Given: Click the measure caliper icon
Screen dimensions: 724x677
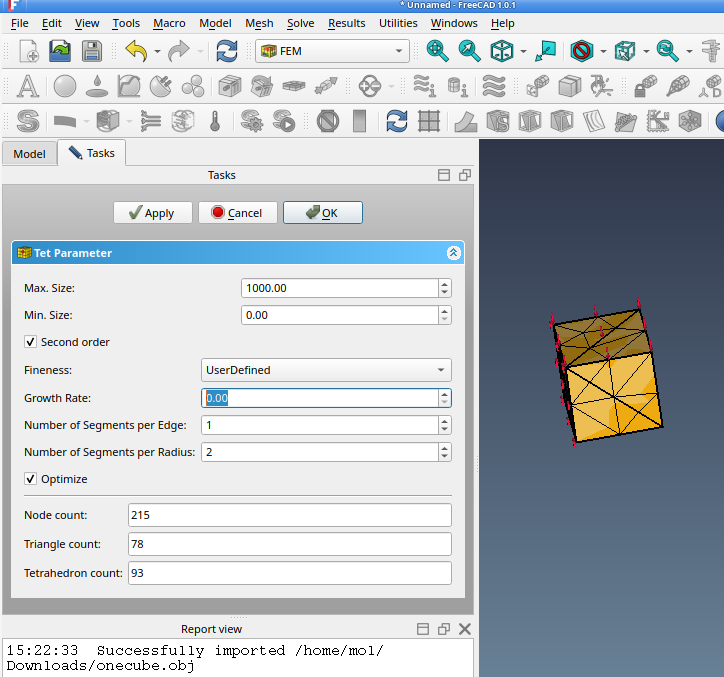Looking at the screenshot, I should [712, 51].
